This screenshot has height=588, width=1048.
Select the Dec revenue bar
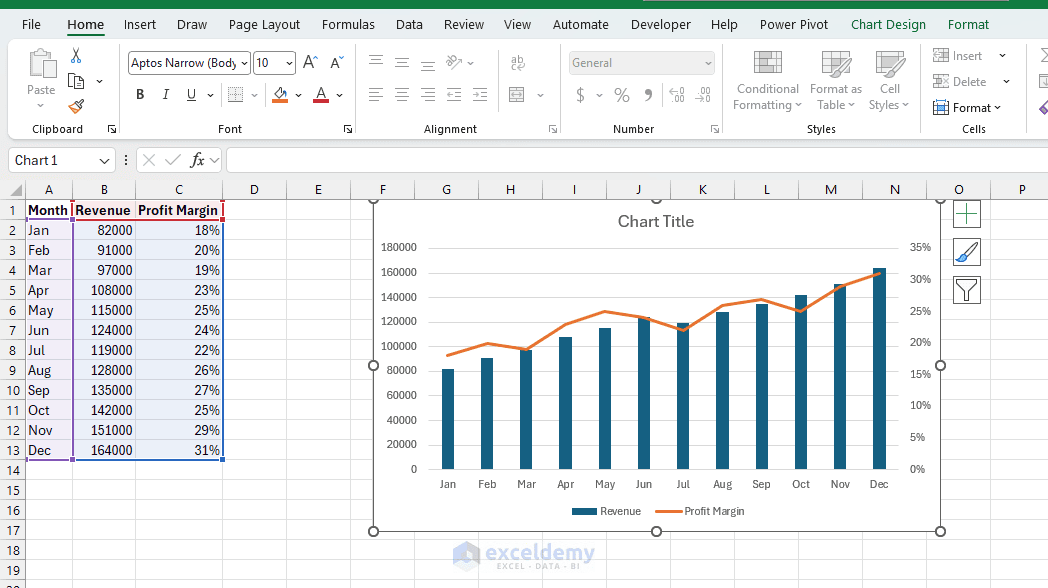[x=879, y=369]
